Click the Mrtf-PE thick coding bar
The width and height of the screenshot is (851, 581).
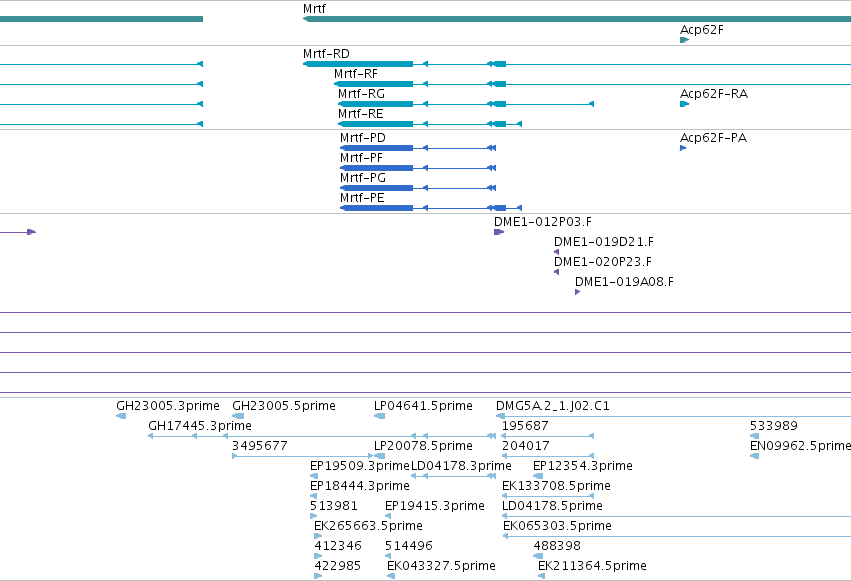coord(377,208)
